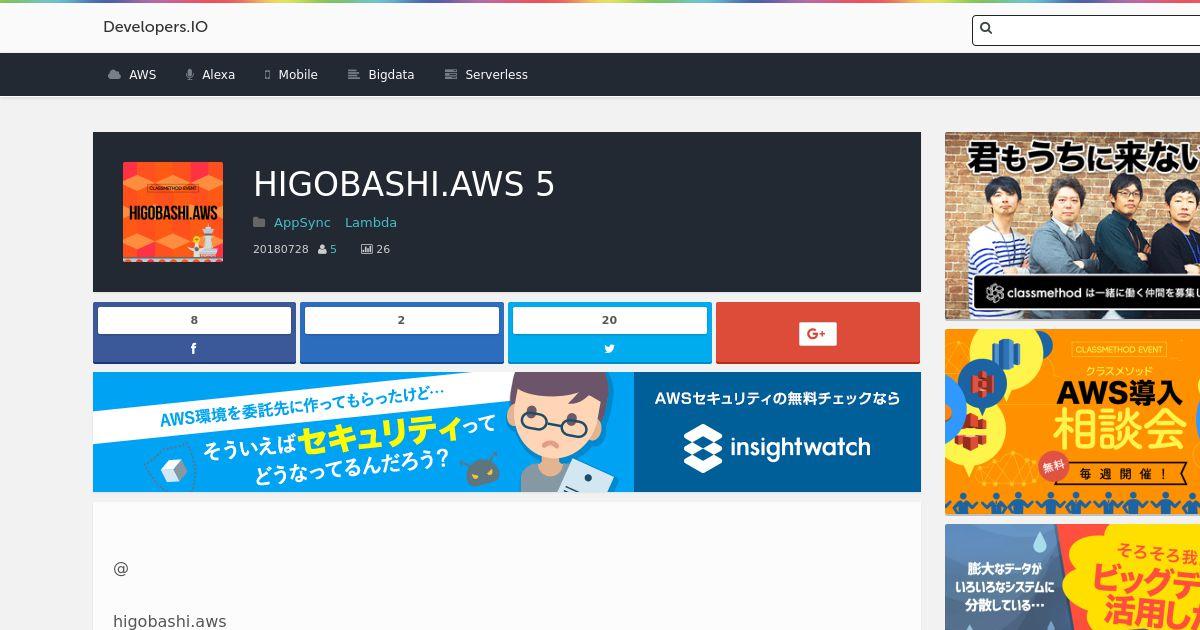Open the Bigdata menu item
The width and height of the screenshot is (1200, 630).
click(x=381, y=75)
